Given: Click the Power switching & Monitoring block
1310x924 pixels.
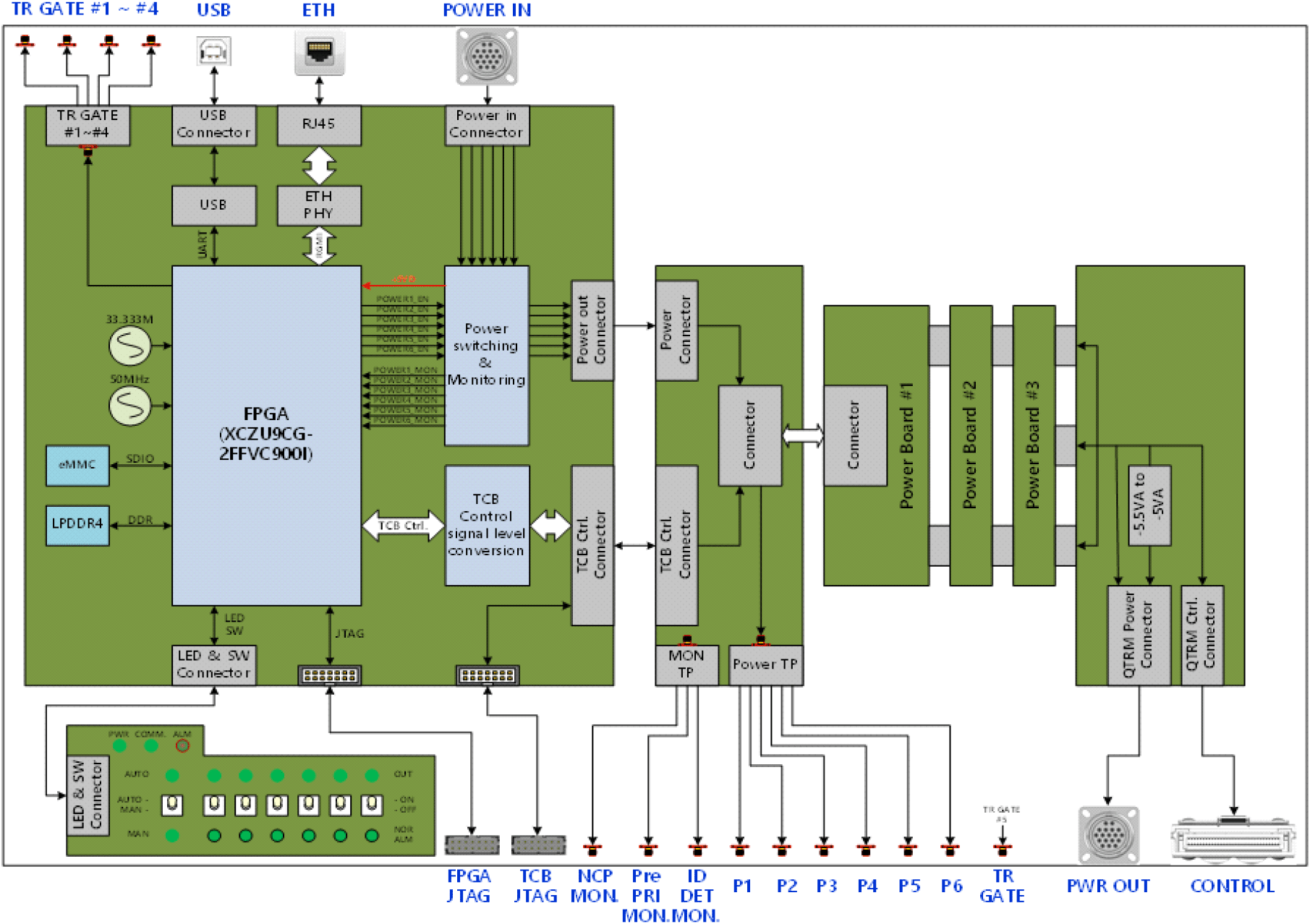Looking at the screenshot, I should click(487, 356).
